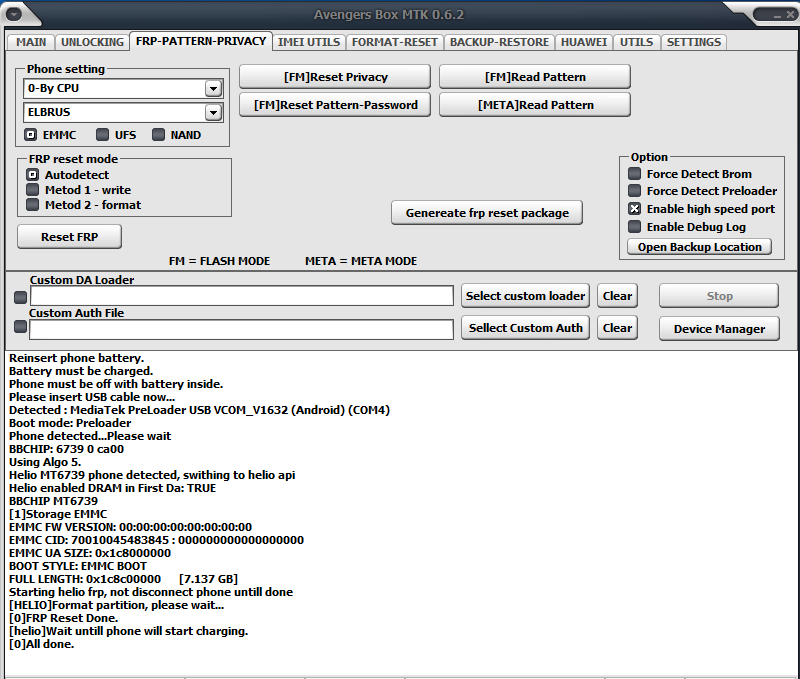Open the title bar dropdown menu icon
This screenshot has width=800, height=679.
click(x=14, y=14)
